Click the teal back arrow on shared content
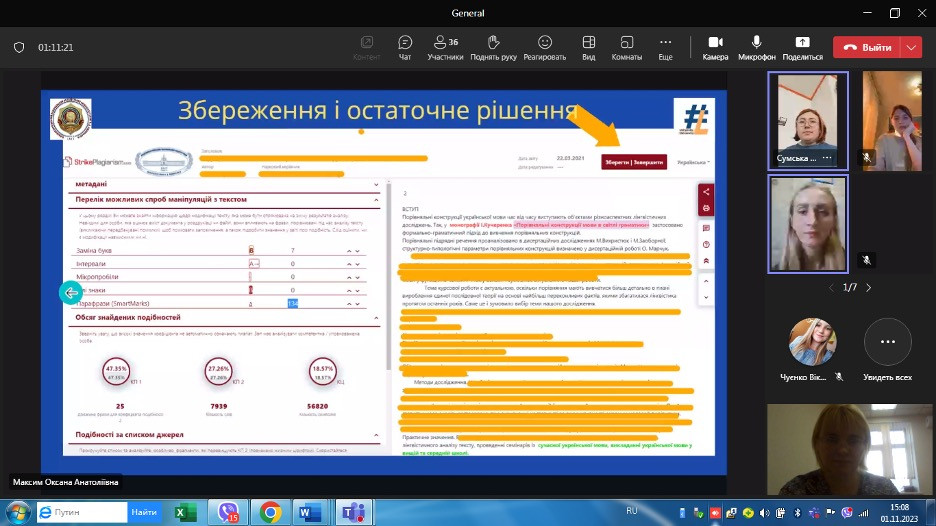Image resolution: width=936 pixels, height=526 pixels. (70, 292)
